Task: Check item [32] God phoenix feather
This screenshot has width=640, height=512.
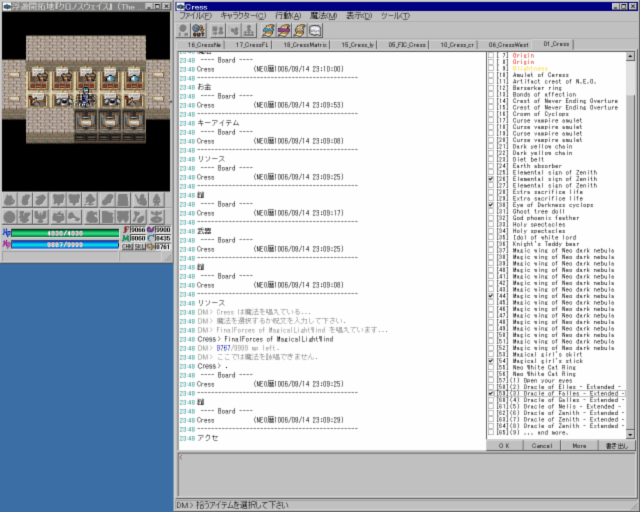Action: [491, 218]
